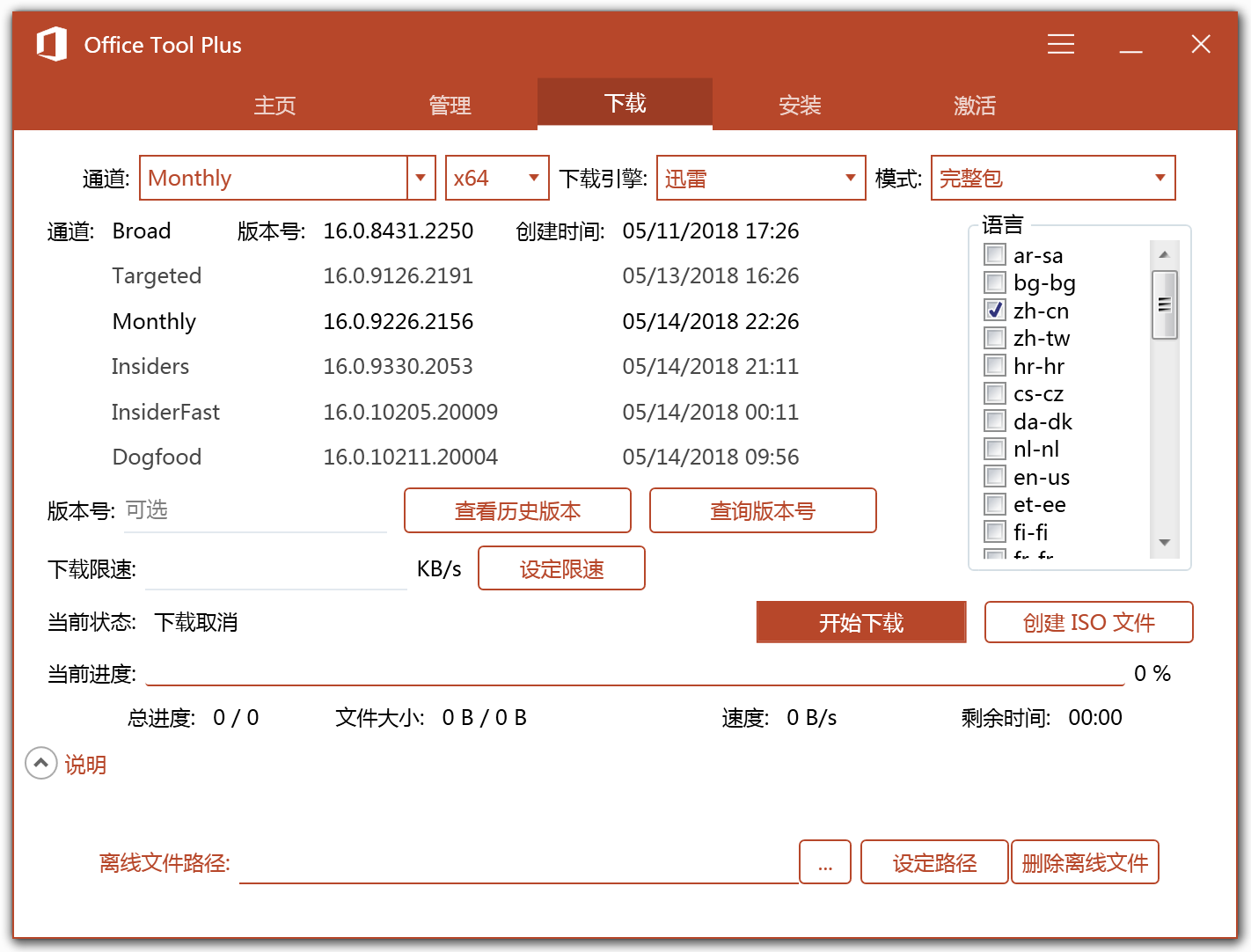Tick the zh-tw language checkbox
The height and width of the screenshot is (952, 1251).
(x=995, y=338)
